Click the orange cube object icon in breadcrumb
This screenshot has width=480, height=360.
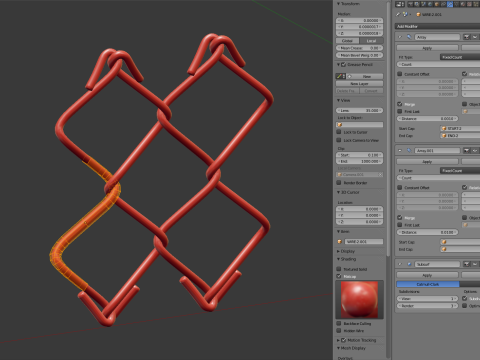click(418, 14)
